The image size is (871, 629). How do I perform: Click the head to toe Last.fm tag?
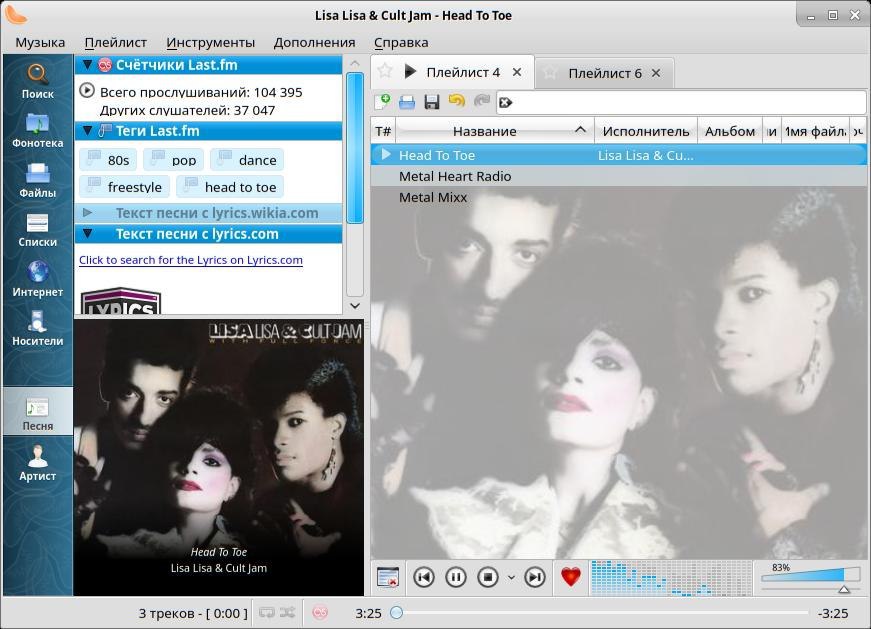tap(230, 187)
